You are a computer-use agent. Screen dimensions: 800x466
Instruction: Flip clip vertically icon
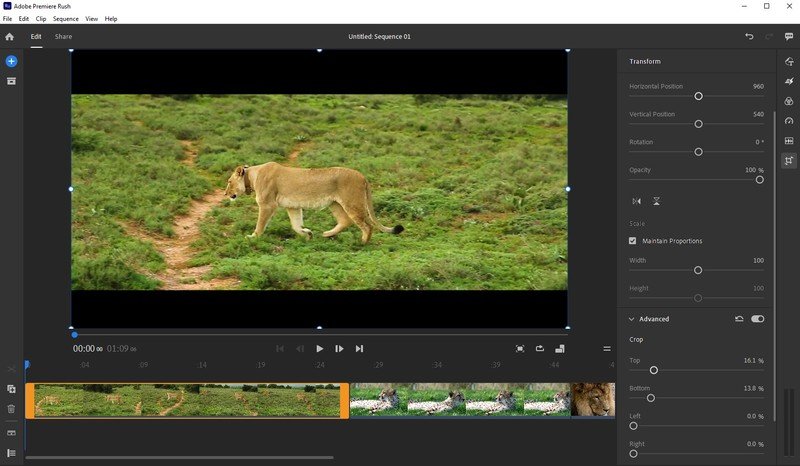[x=656, y=201]
